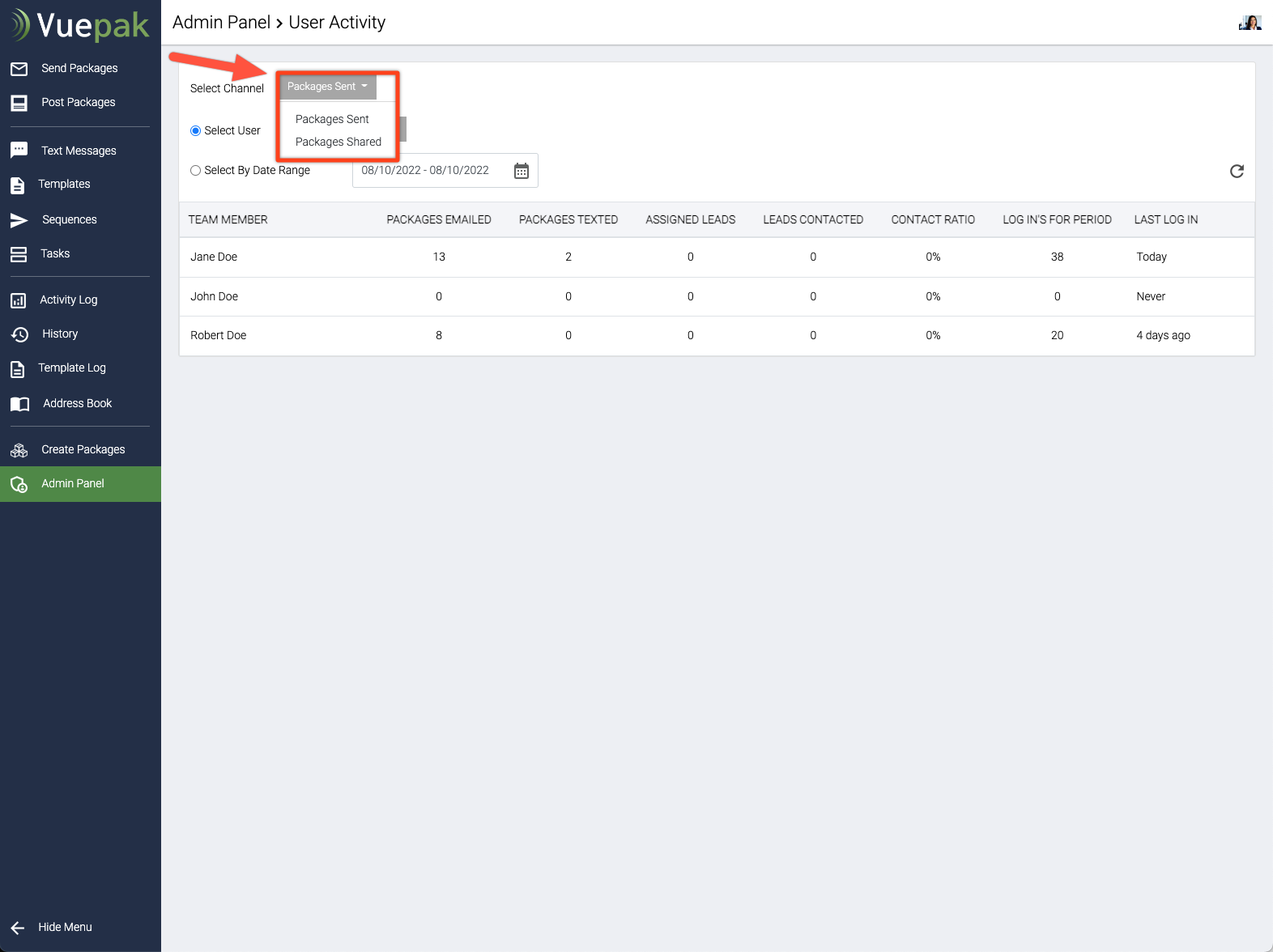The height and width of the screenshot is (952, 1273).
Task: Choose 'Packages Sent' option in list
Action: pyautogui.click(x=332, y=119)
